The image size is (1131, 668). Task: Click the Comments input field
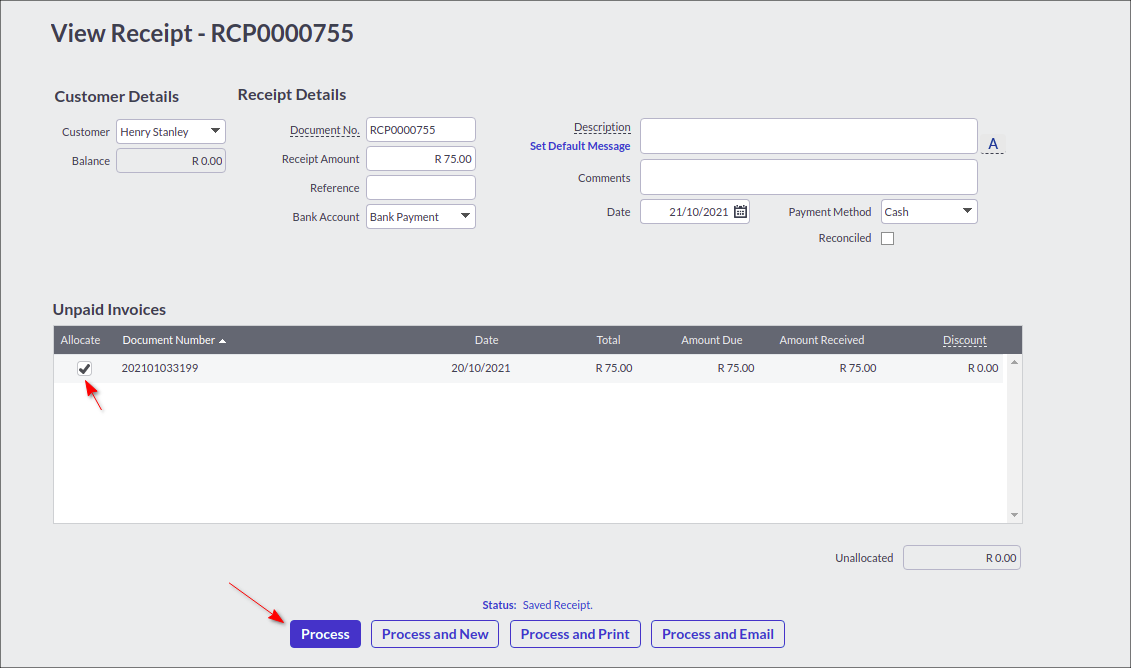click(808, 177)
